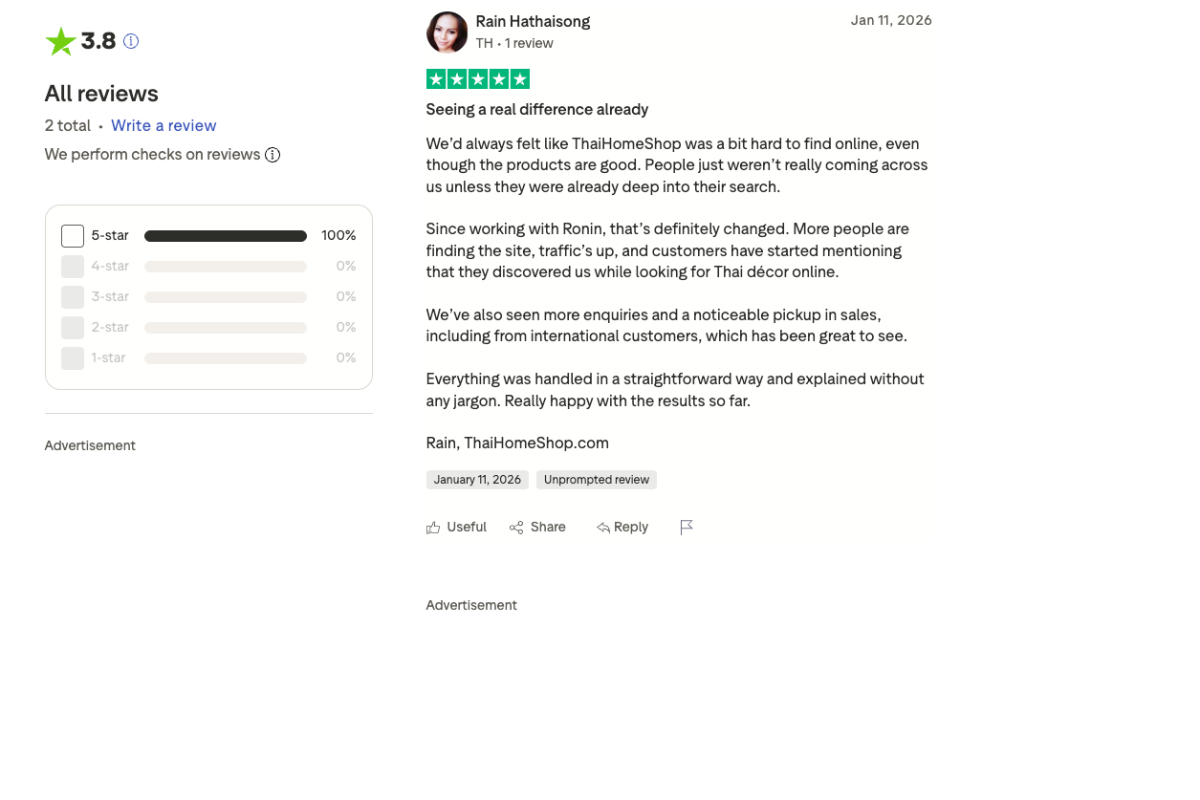Click the info icon after checks on reviews

coord(271,155)
